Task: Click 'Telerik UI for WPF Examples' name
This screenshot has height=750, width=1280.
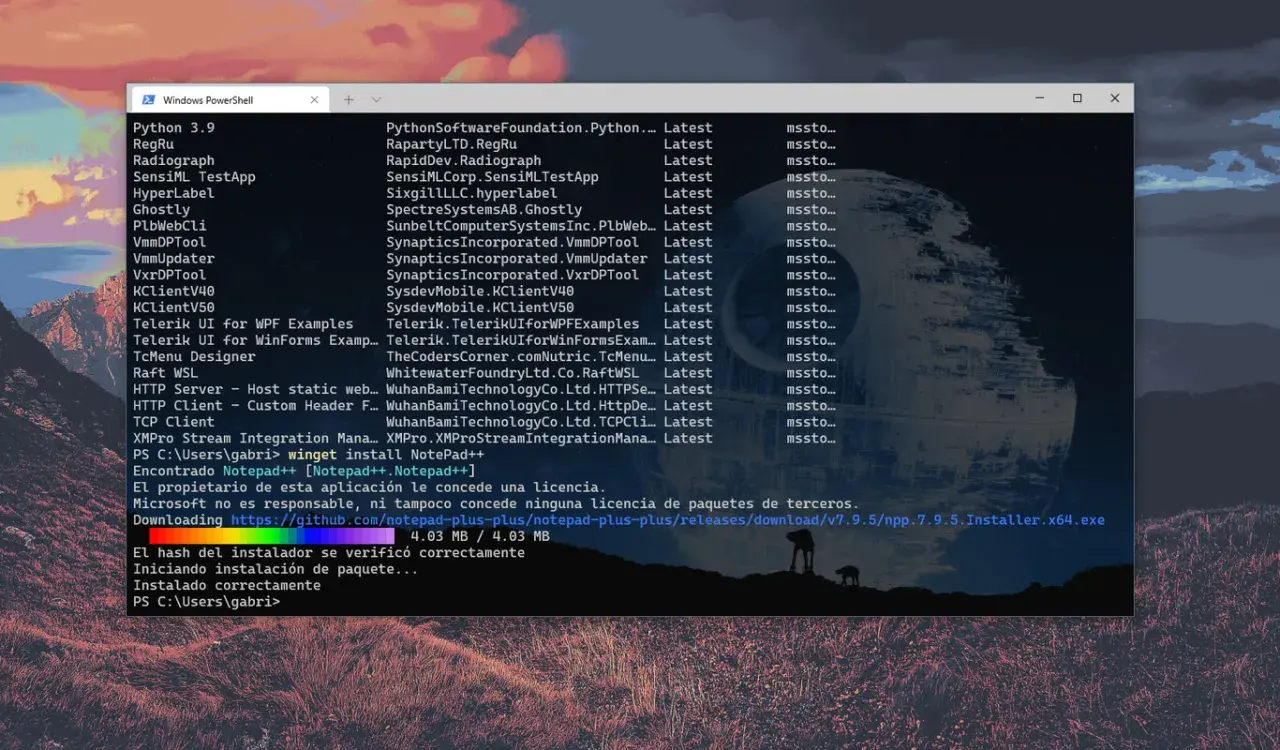Action: click(243, 324)
